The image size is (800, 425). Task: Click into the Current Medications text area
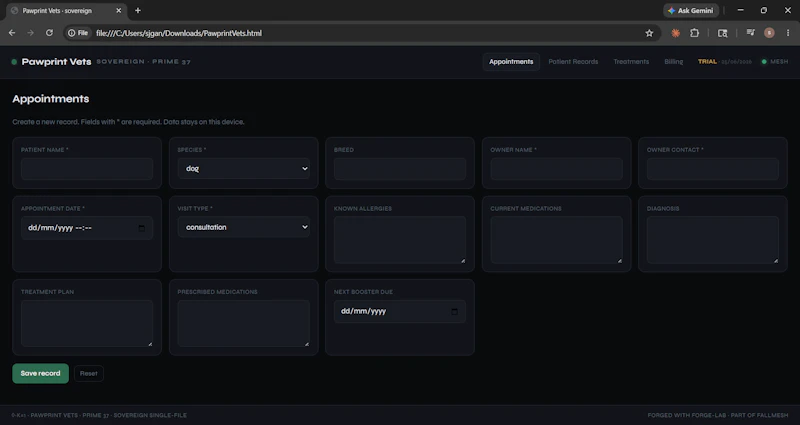556,240
